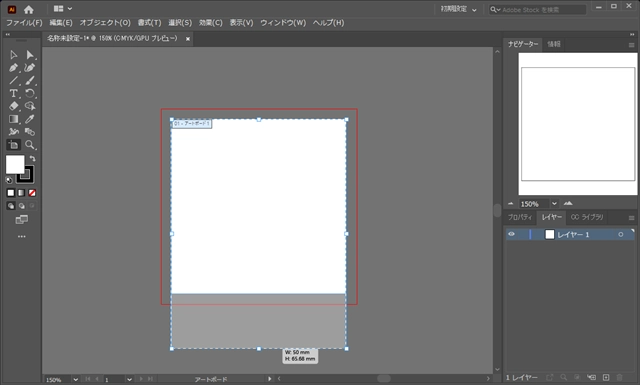640x385 pixels.
Task: Swap fill and stroke colors
Action: tap(33, 158)
